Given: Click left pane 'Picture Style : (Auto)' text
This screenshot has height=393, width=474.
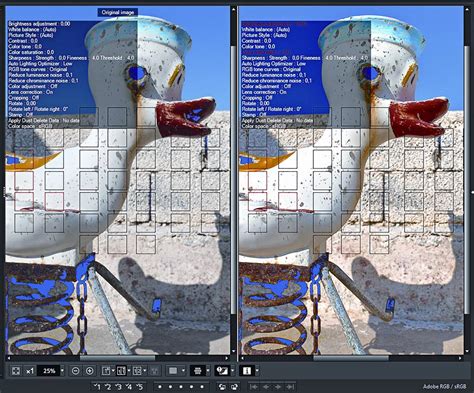Looking at the screenshot, I should click(x=31, y=35).
